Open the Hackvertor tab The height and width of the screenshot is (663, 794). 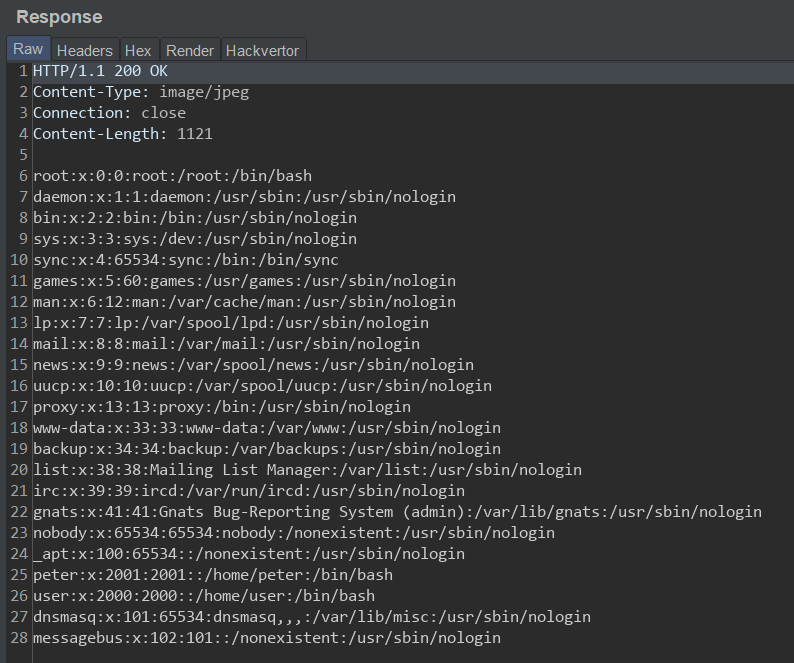click(262, 50)
